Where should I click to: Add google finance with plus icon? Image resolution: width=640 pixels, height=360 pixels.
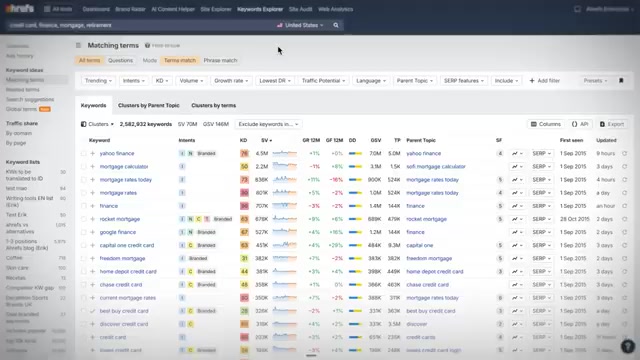pyautogui.click(x=93, y=232)
